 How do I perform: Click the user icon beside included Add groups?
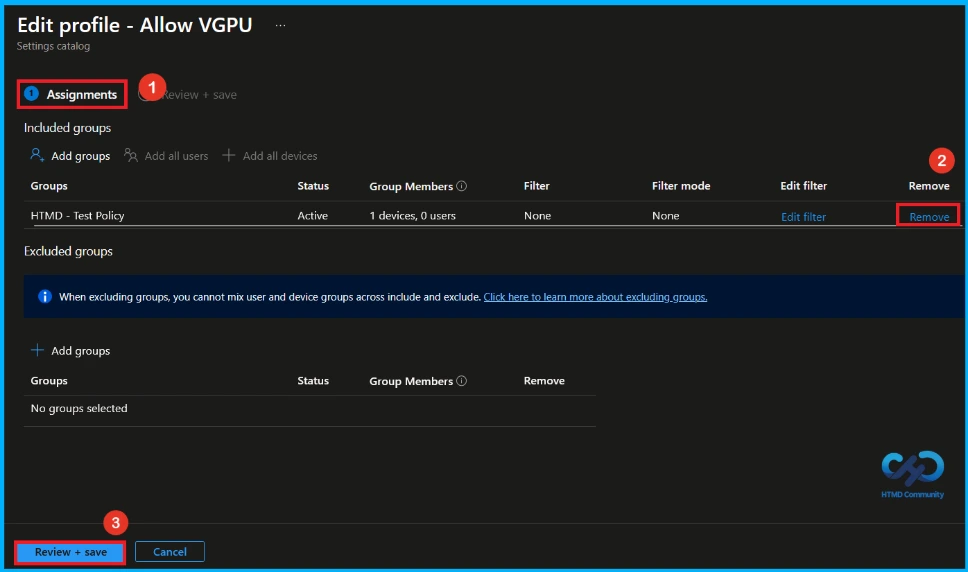37,155
